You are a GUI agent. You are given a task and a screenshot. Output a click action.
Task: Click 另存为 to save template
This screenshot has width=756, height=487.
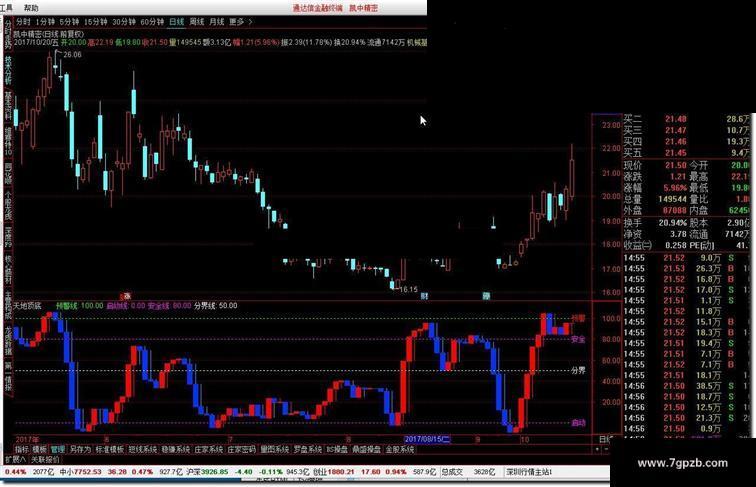[80, 449]
